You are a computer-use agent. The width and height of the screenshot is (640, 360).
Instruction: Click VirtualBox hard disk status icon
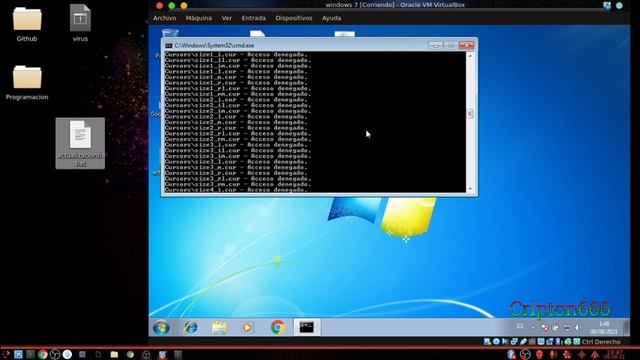tap(487, 342)
